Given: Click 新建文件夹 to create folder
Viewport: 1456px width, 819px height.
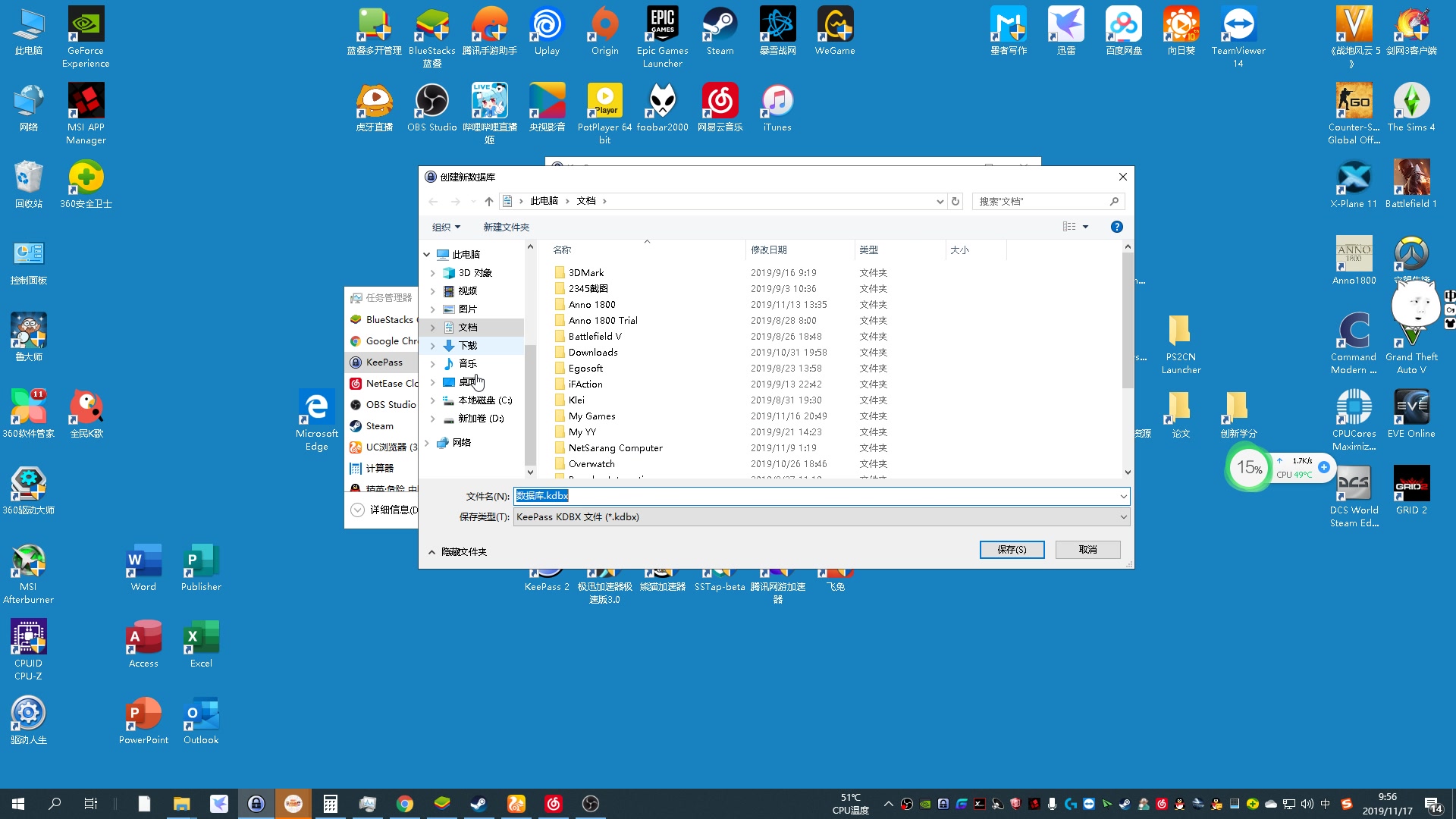Looking at the screenshot, I should (505, 226).
